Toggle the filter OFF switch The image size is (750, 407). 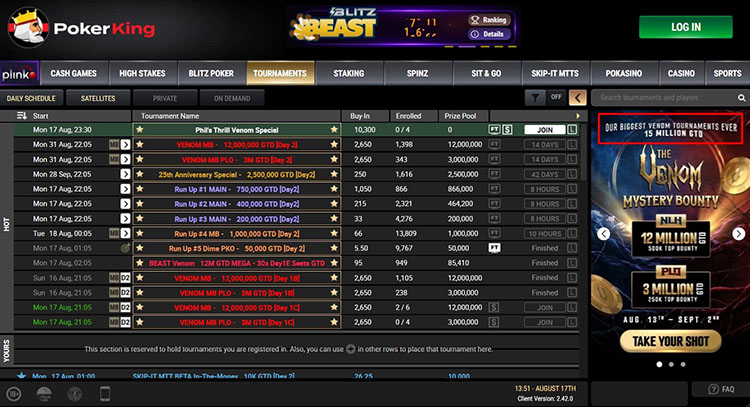(556, 97)
